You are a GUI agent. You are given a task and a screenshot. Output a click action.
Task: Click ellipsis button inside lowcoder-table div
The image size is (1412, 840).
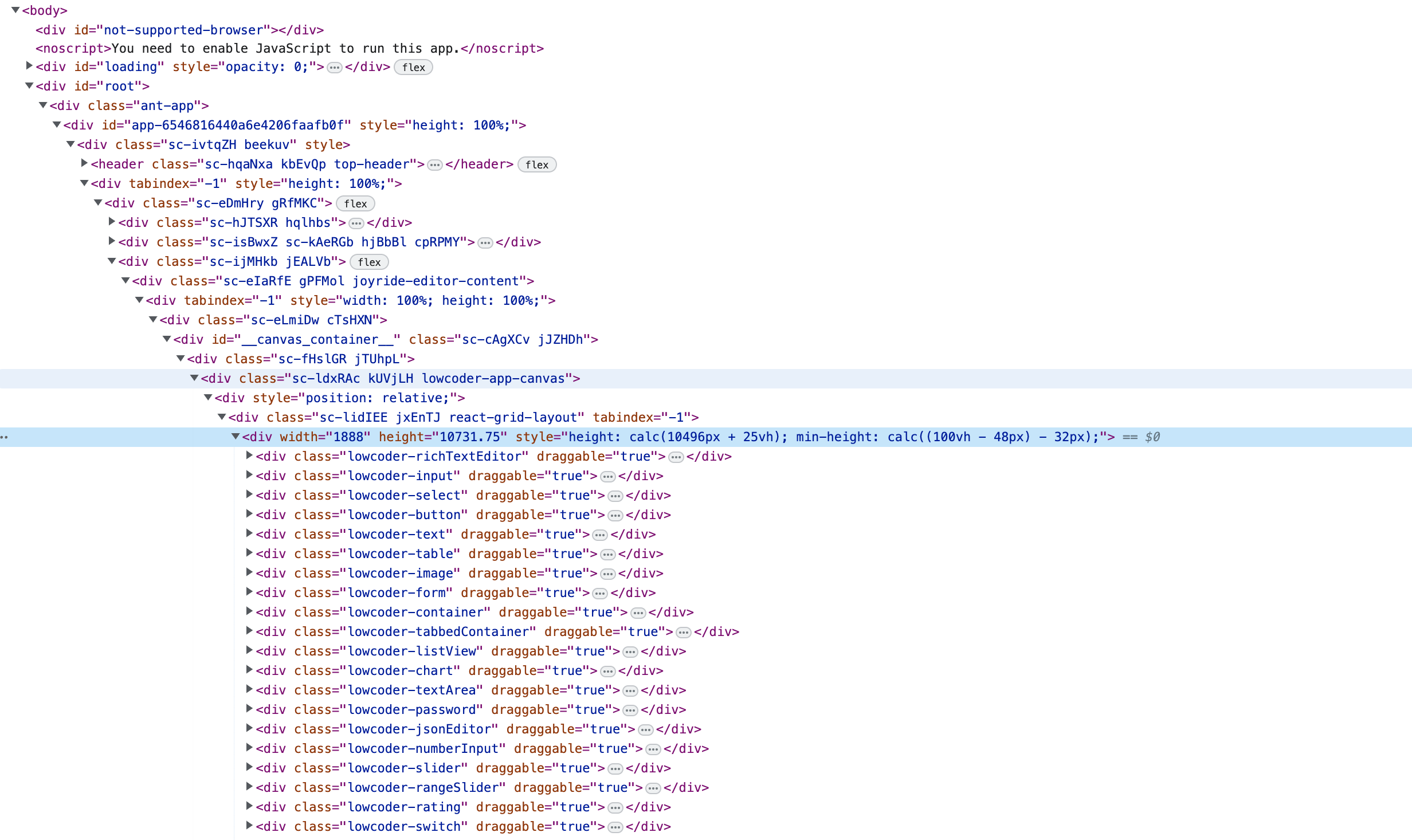click(608, 555)
